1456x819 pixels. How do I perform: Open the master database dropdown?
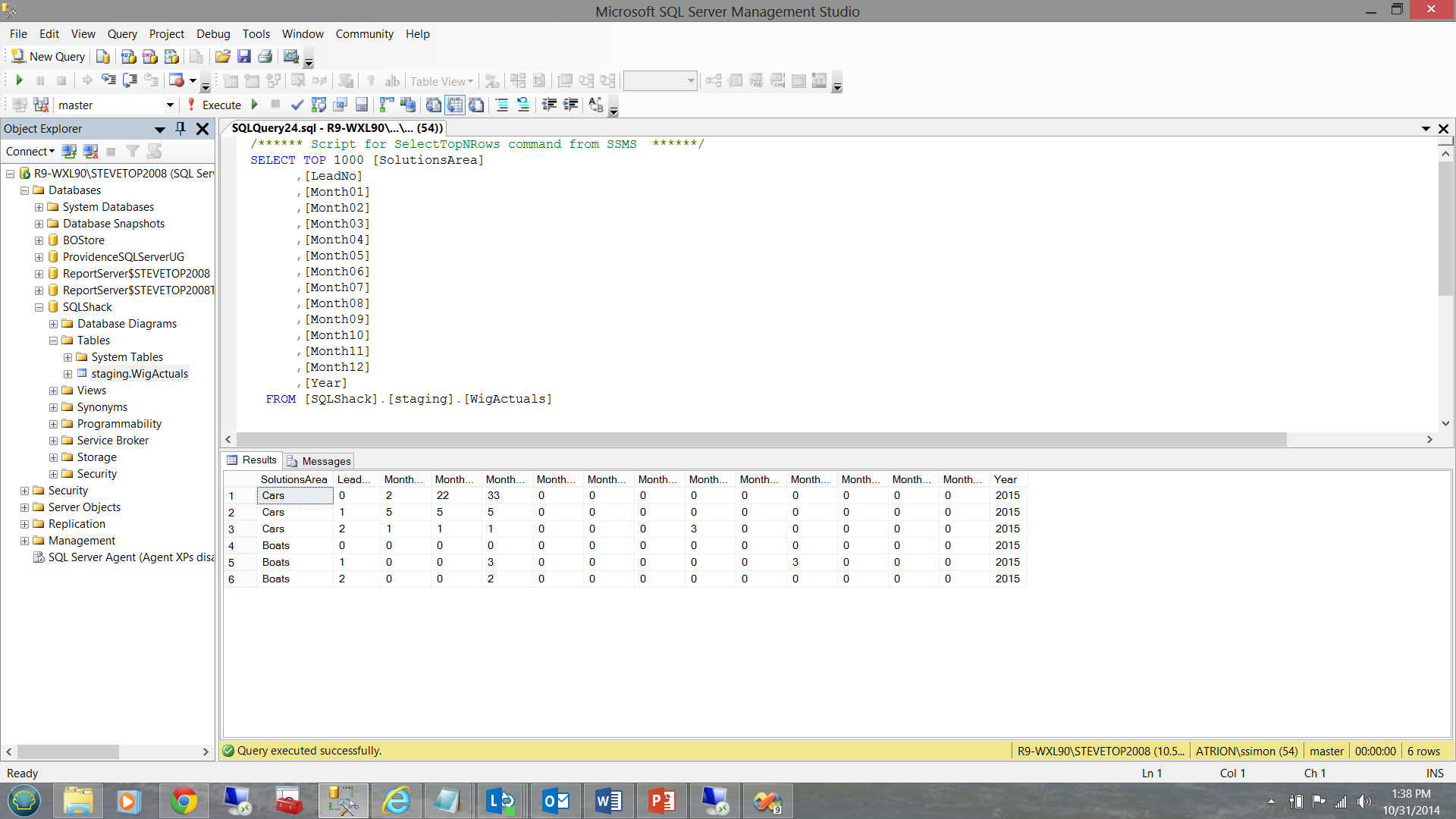click(x=170, y=105)
